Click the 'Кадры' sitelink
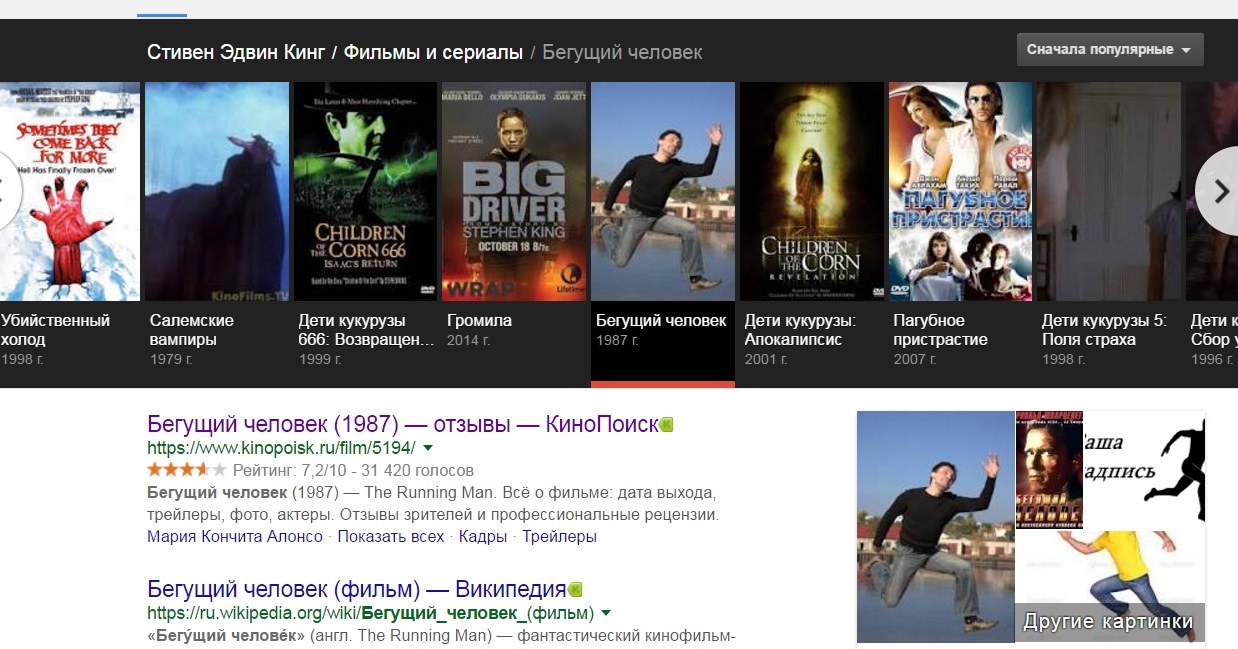 [x=483, y=537]
